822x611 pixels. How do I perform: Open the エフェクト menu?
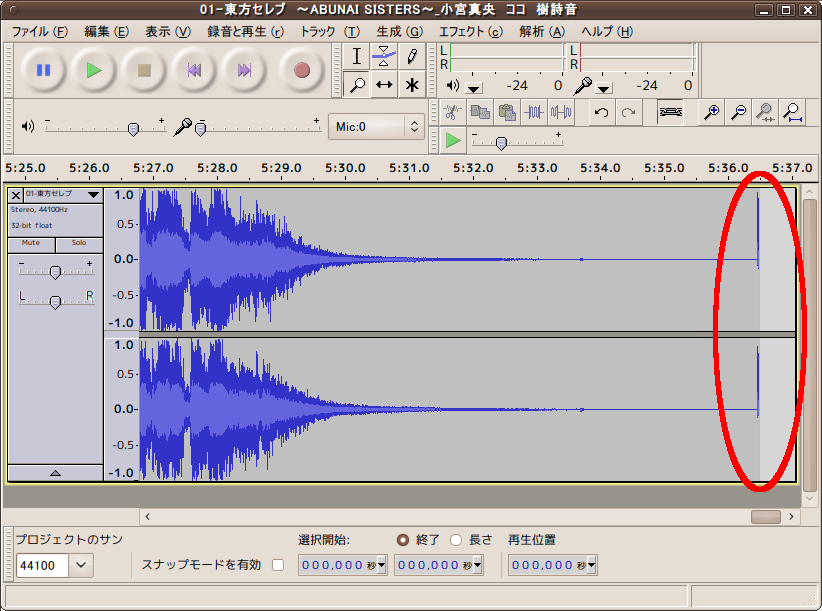tap(469, 31)
